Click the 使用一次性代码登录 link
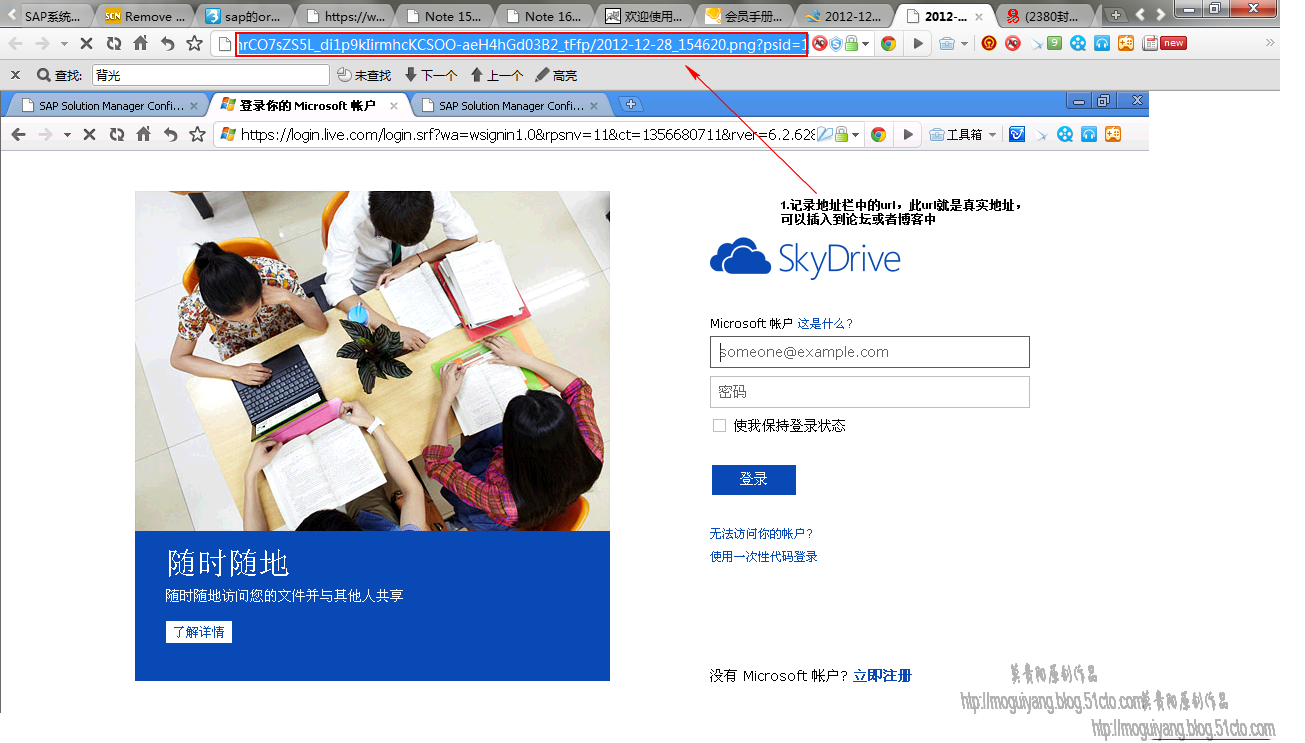The width and height of the screenshot is (1305, 743). [x=764, y=557]
